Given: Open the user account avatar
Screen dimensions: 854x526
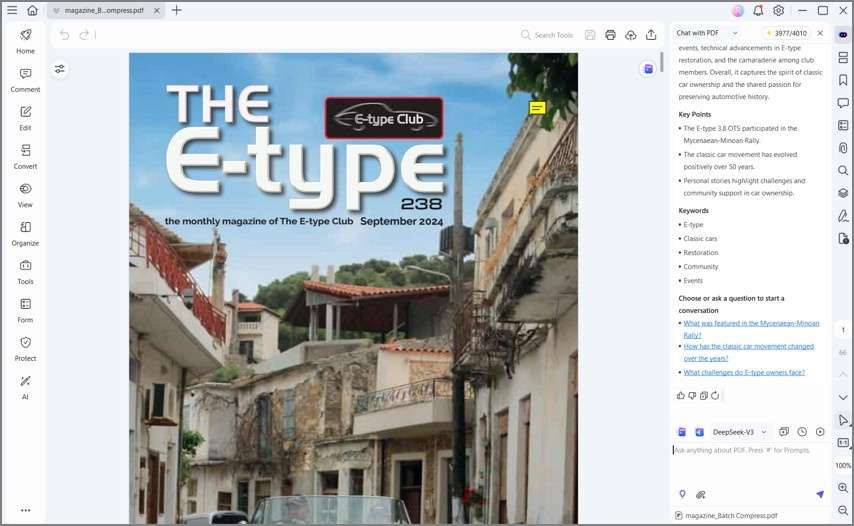Looking at the screenshot, I should [738, 10].
